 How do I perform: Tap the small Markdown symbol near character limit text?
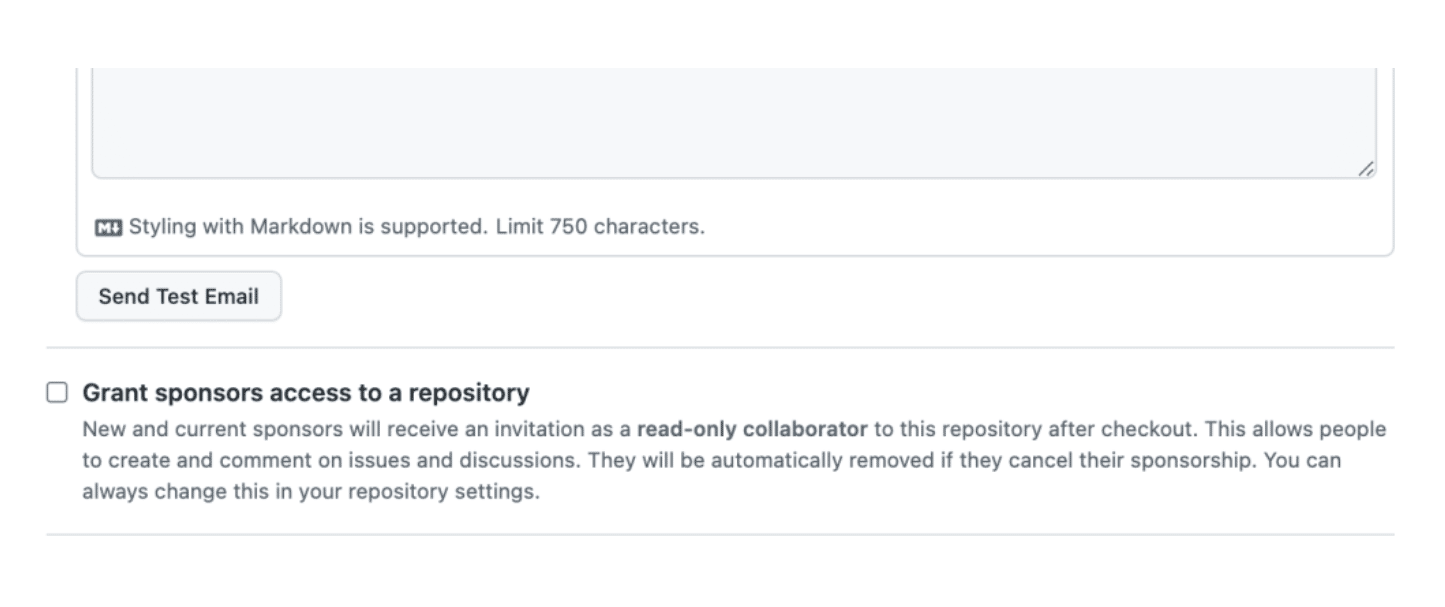click(x=109, y=227)
